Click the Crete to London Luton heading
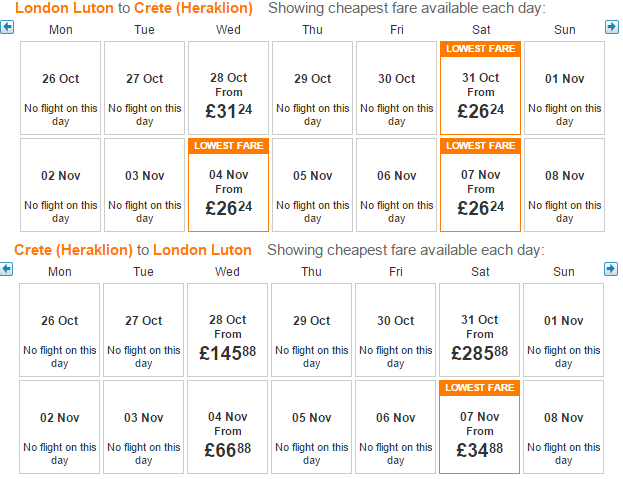 click(133, 250)
